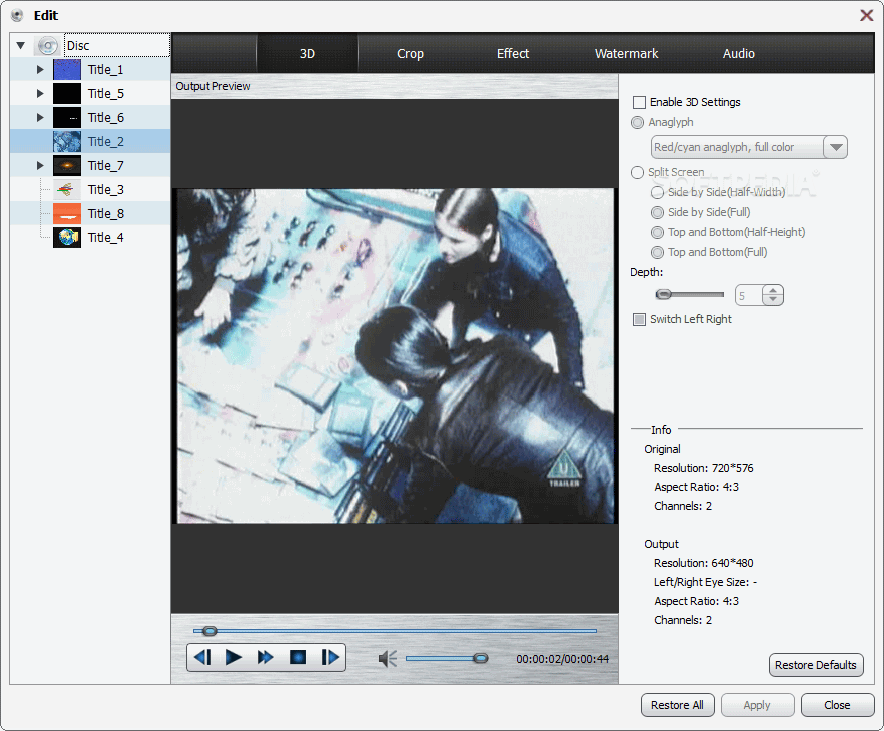Choose Side by Side(Half-Width) option
Screen dimensions: 884x731
click(x=657, y=193)
